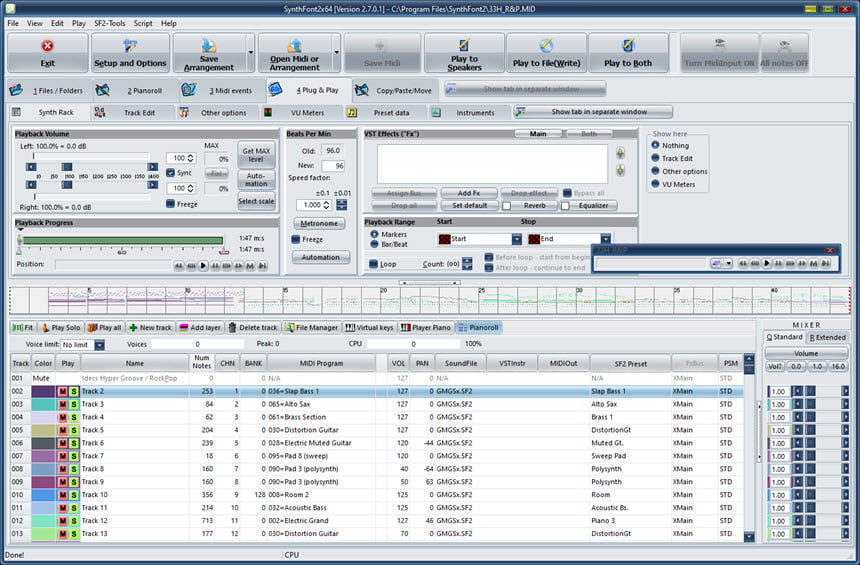Screen dimensions: 860x565
Task: Click New track button
Action: coord(150,327)
